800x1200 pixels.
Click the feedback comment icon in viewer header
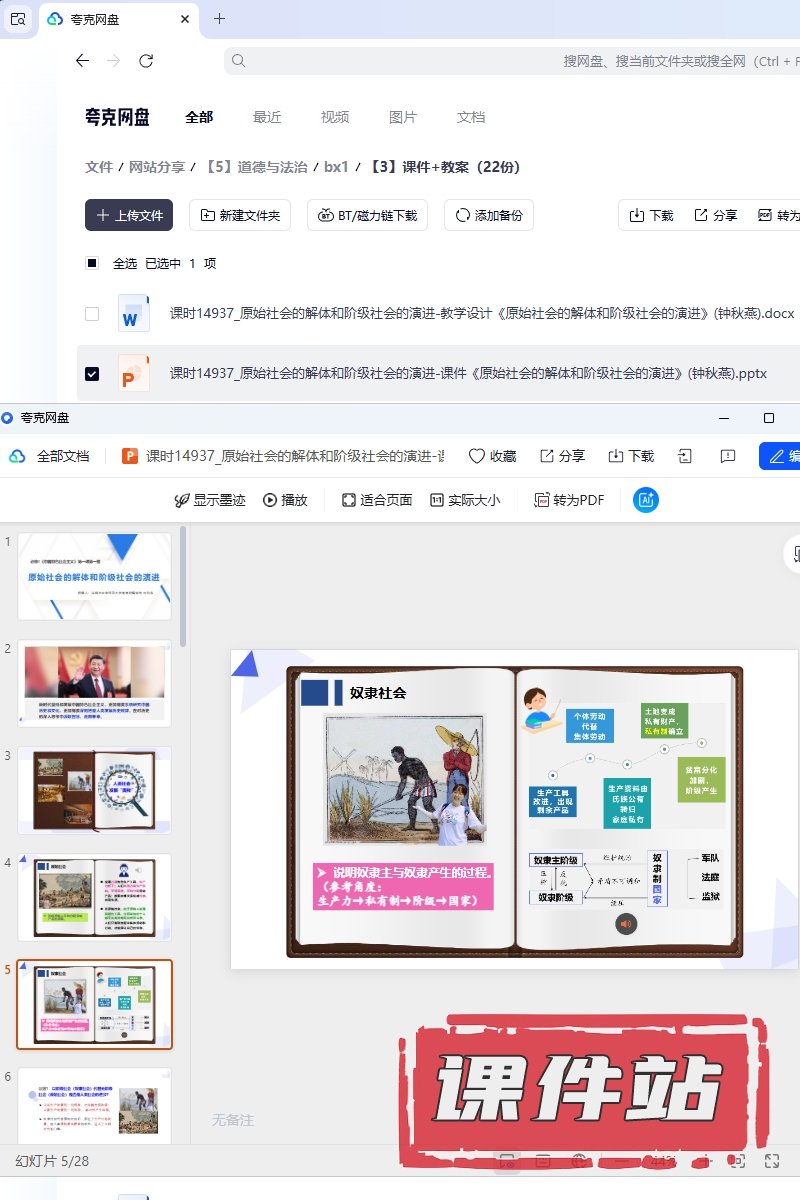728,456
